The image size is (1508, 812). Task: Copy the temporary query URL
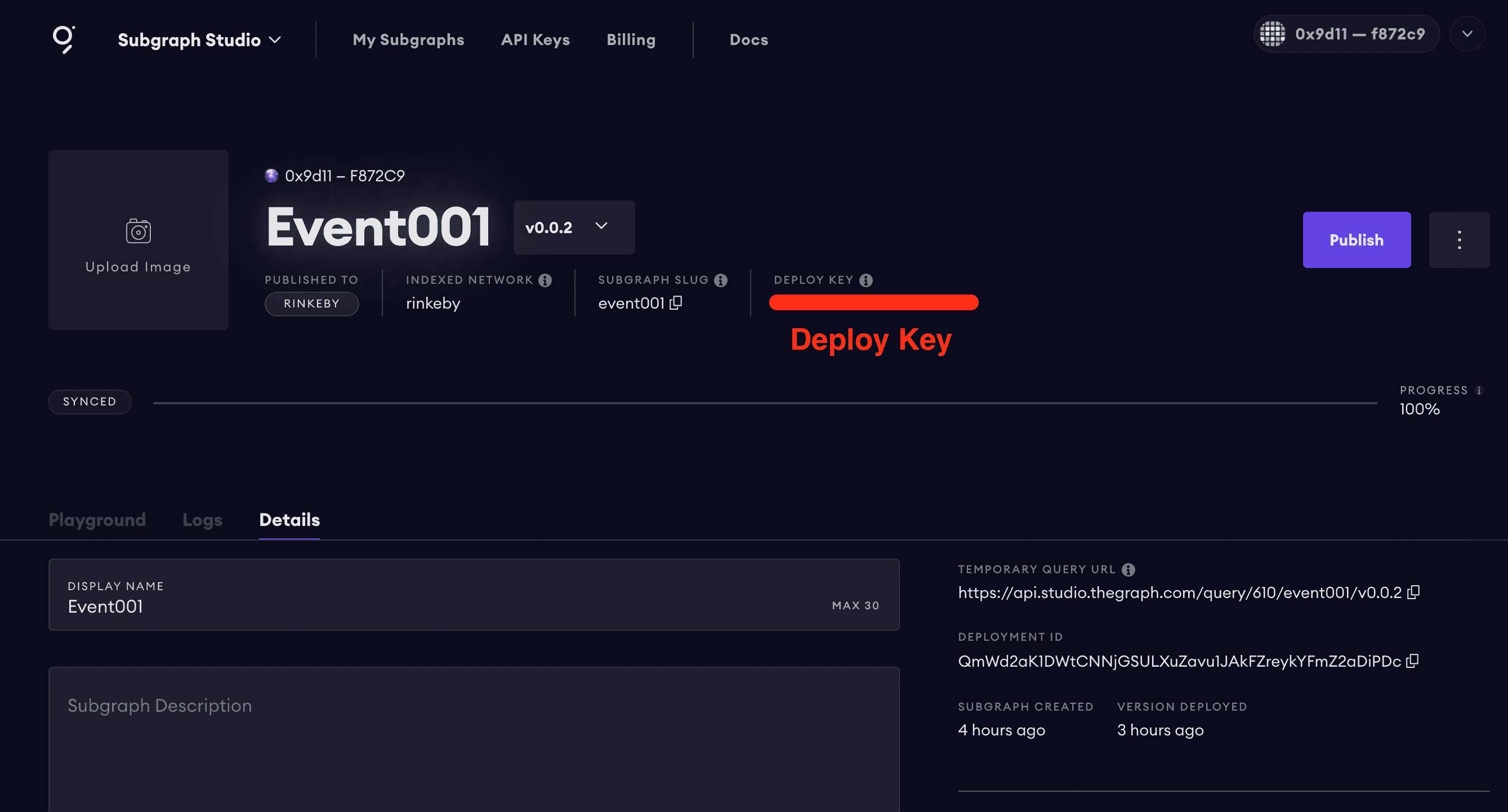(1414, 592)
